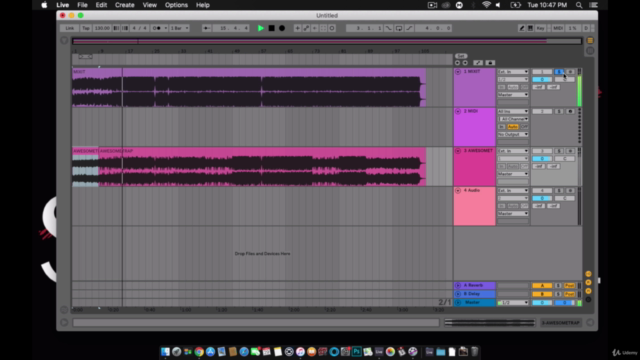Set track 2 MIDI monitor to Auto
Screen dimensions: 640x360
pos(513,127)
